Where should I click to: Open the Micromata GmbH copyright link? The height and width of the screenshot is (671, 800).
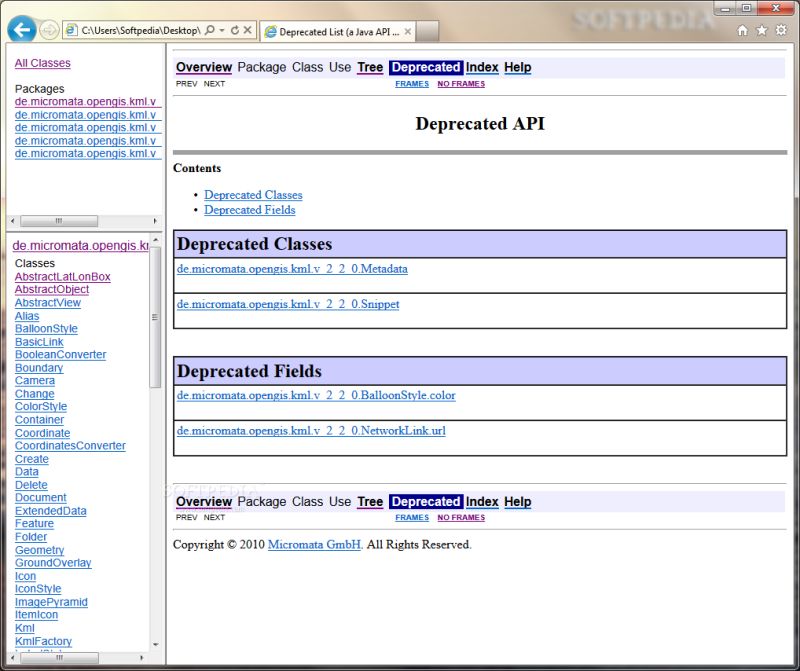(314, 544)
